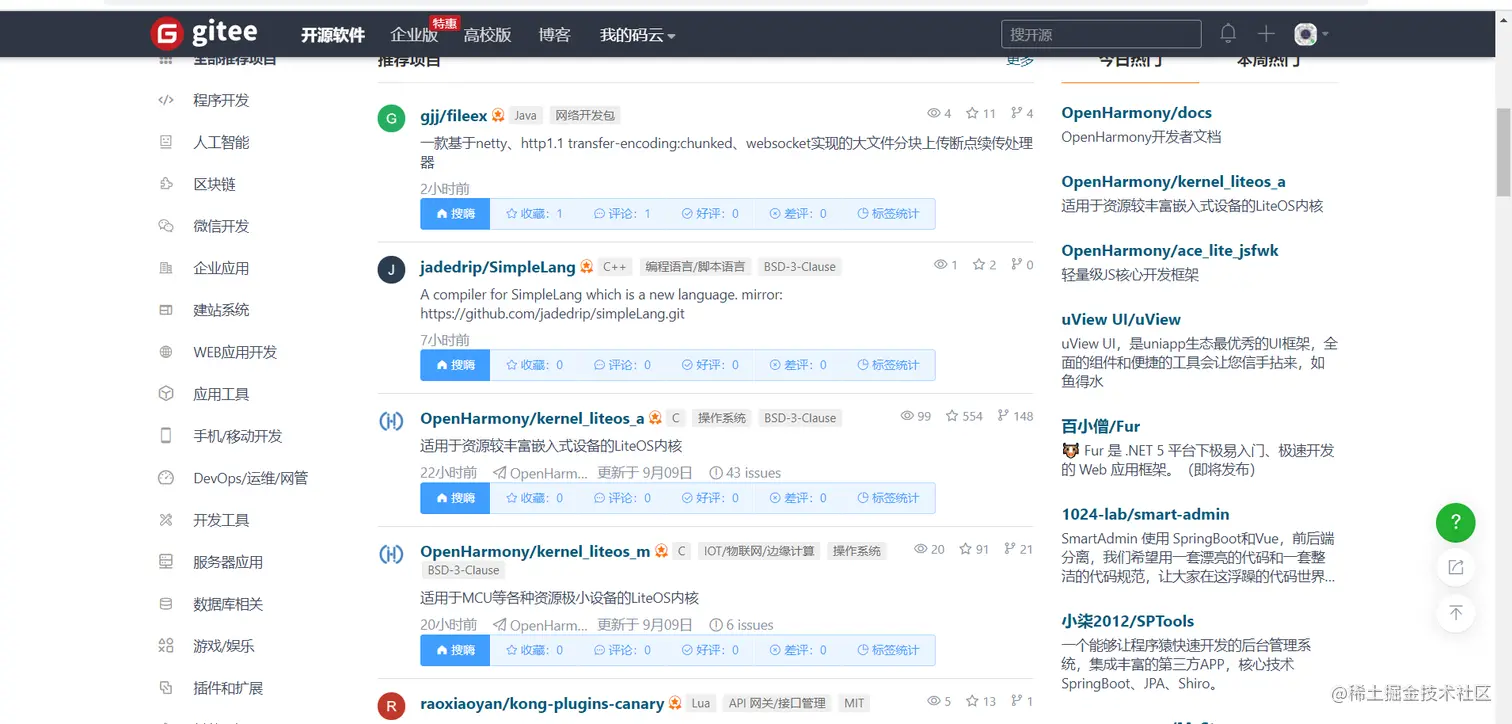Click the 数据库相关 database icon
Image resolution: width=1512 pixels, height=724 pixels.
click(166, 604)
